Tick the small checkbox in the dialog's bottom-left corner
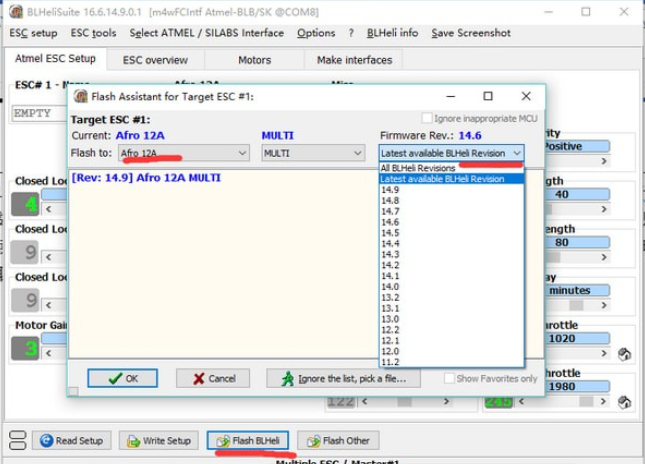Screen dimensions: 645x464 click(73, 391)
